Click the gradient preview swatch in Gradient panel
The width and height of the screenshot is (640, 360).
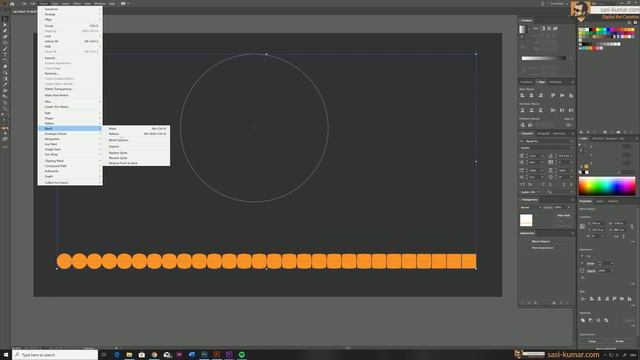(x=523, y=29)
